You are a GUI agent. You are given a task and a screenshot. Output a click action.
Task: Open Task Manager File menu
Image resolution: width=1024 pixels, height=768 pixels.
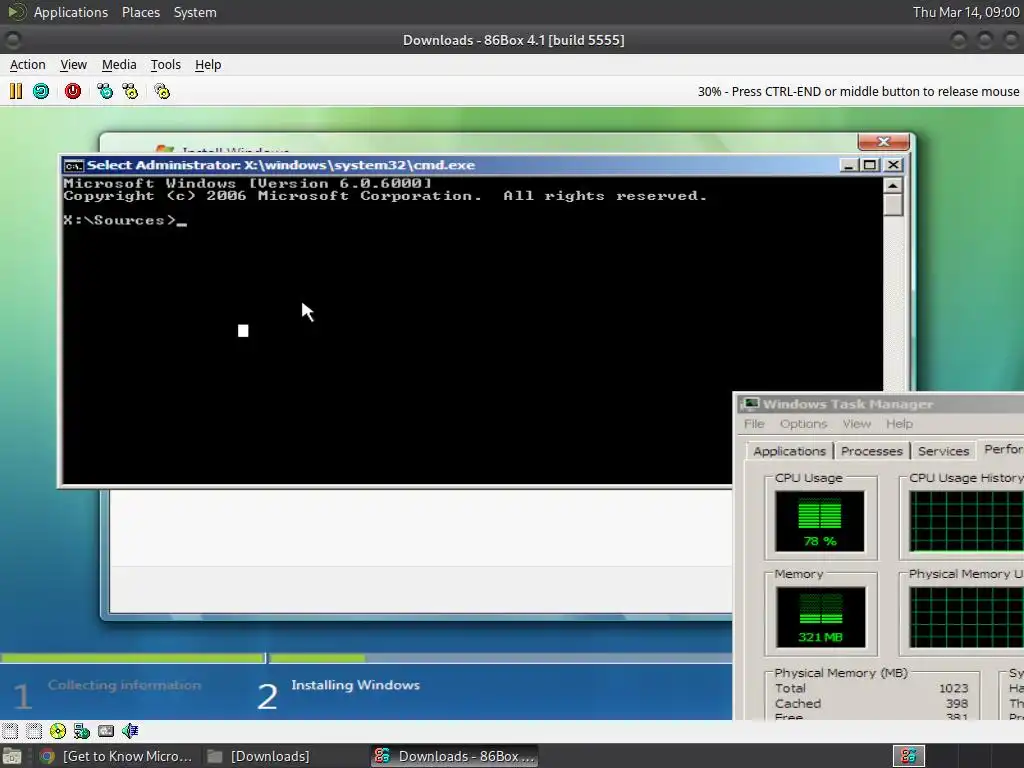[754, 424]
